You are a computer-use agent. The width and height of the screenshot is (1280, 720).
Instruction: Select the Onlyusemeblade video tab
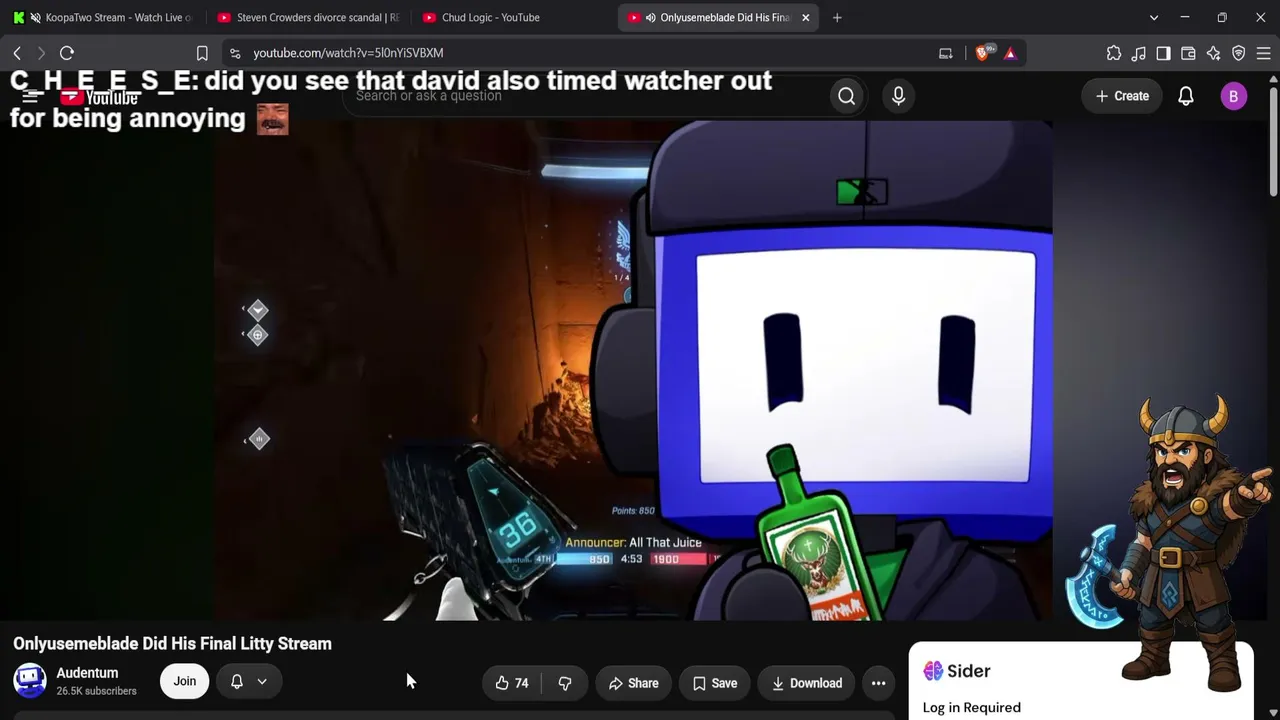[x=709, y=17]
